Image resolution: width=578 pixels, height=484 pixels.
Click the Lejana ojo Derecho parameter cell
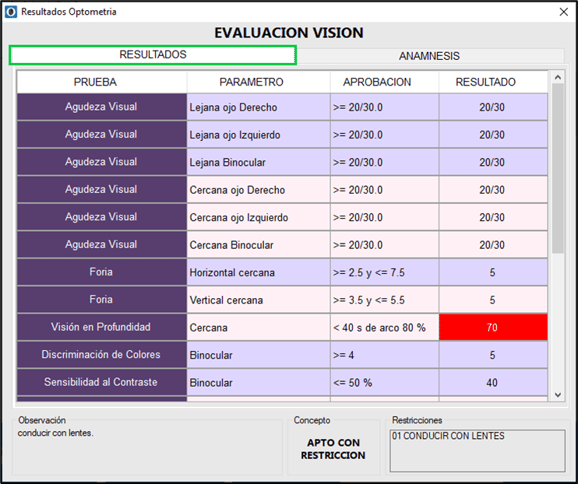click(258, 107)
